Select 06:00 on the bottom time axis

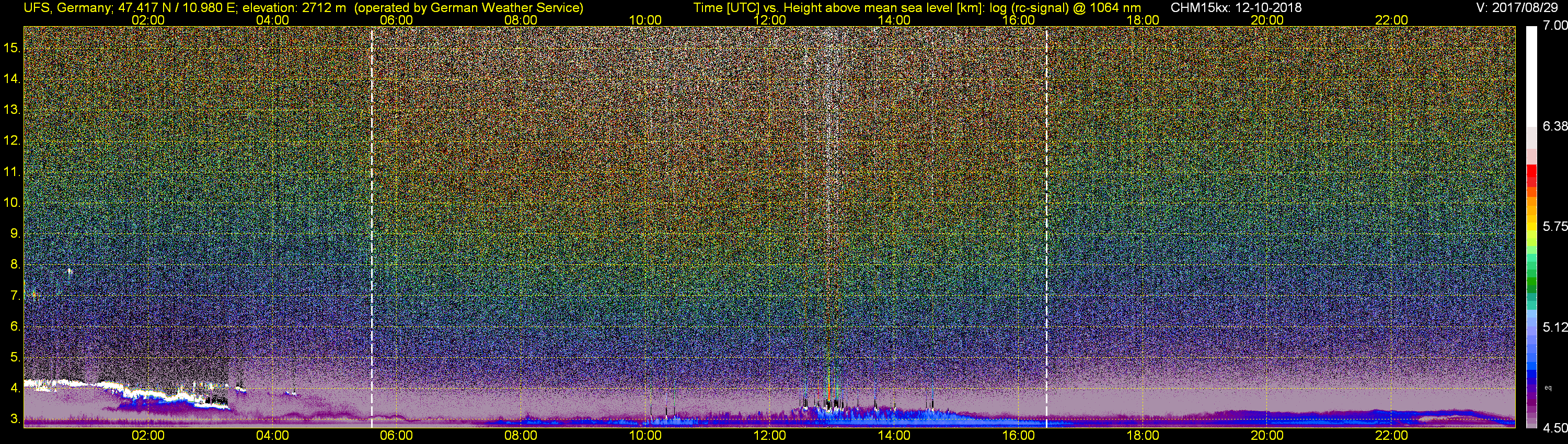(x=396, y=436)
